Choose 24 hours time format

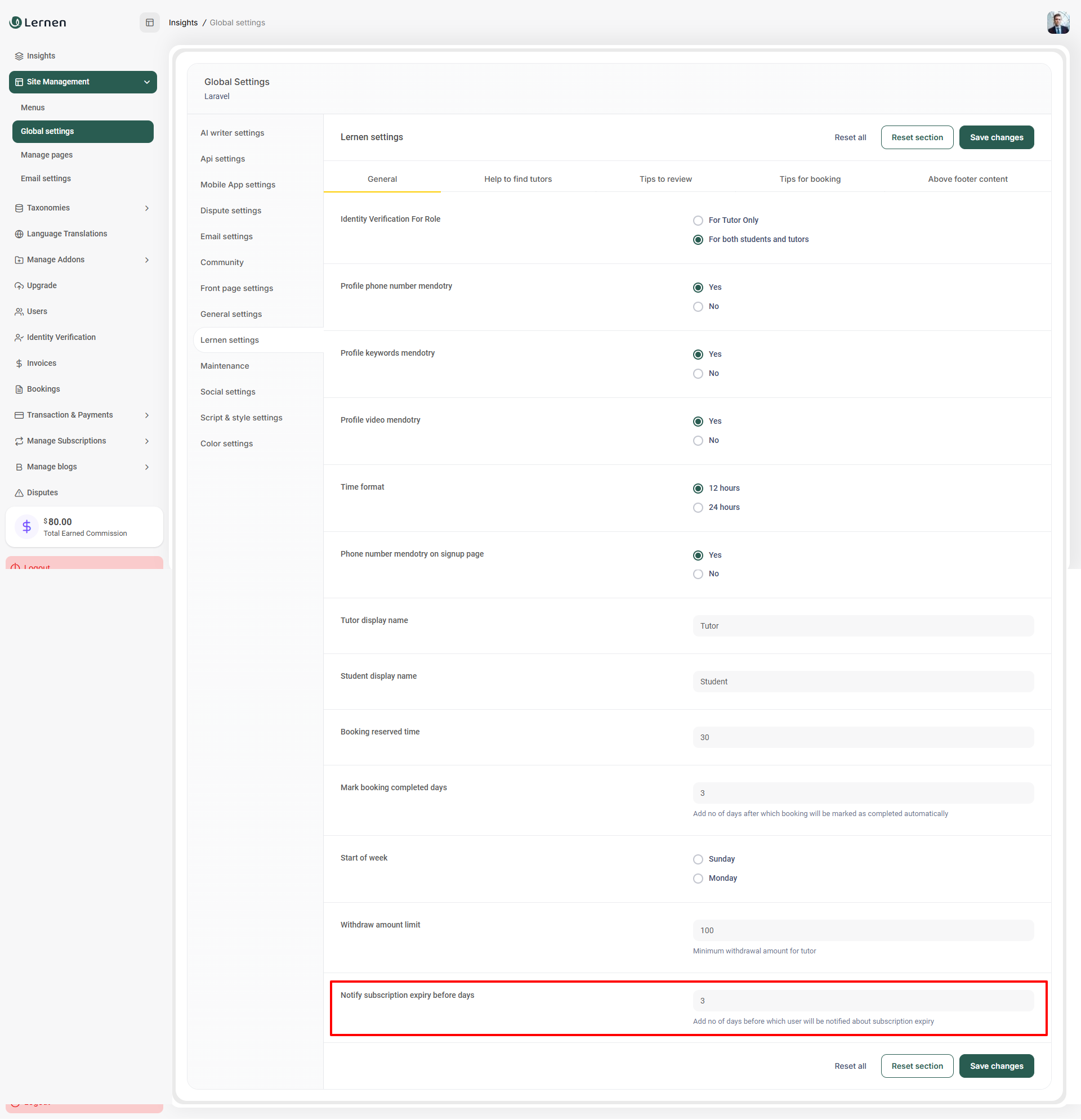point(698,508)
